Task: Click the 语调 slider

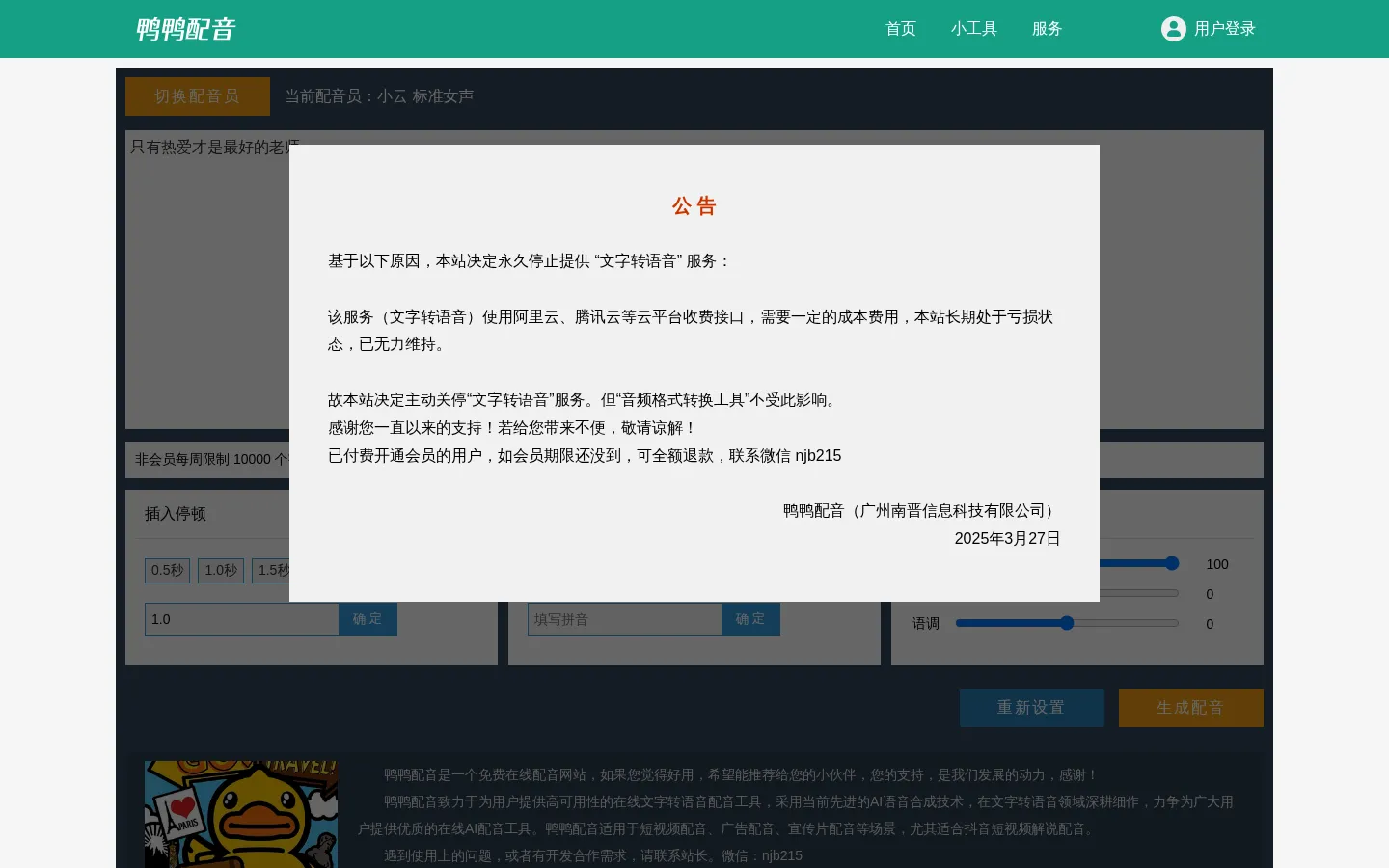Action: coord(1067,623)
